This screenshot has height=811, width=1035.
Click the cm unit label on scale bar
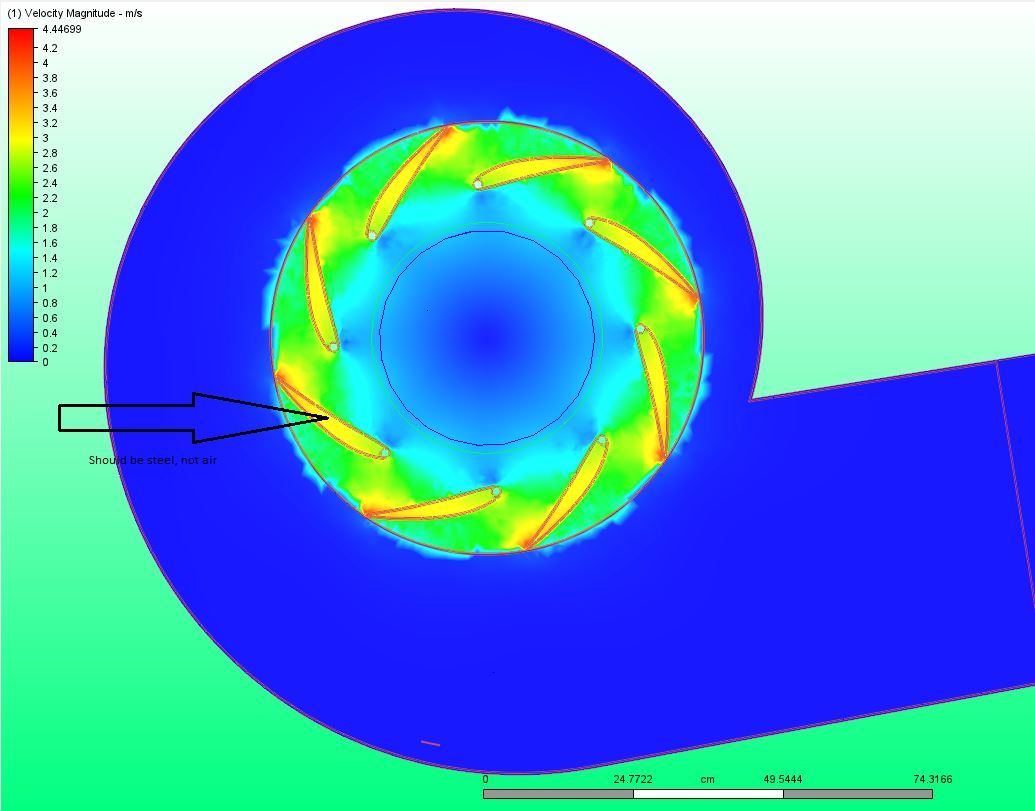click(707, 779)
